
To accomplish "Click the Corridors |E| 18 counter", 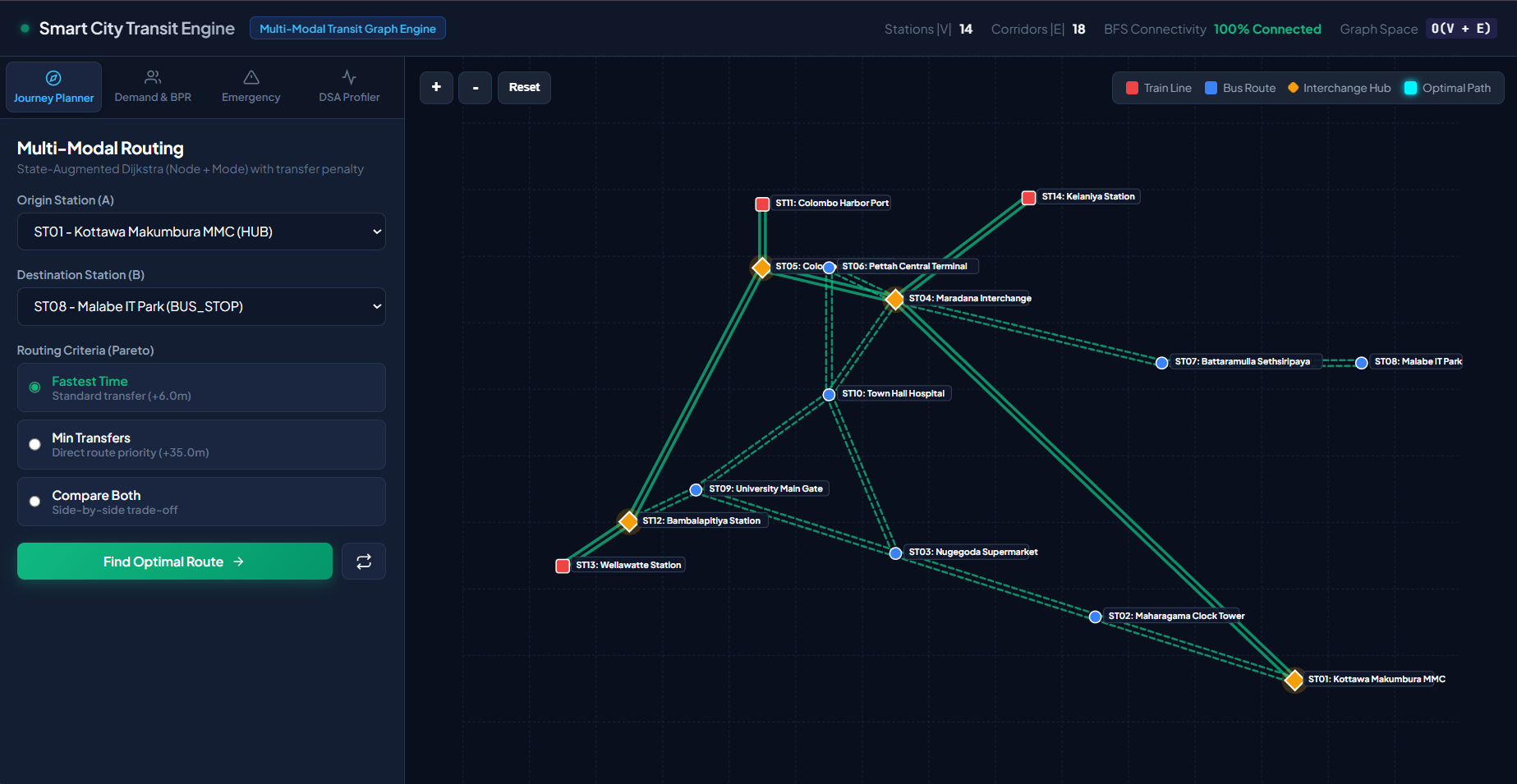I will coord(1038,29).
